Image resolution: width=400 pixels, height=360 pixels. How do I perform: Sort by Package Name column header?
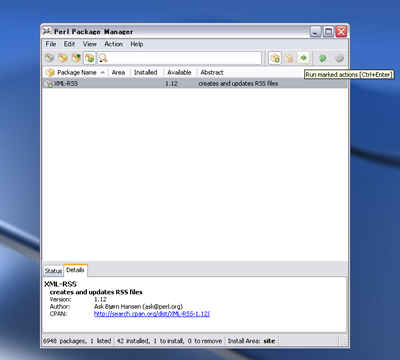tap(75, 72)
